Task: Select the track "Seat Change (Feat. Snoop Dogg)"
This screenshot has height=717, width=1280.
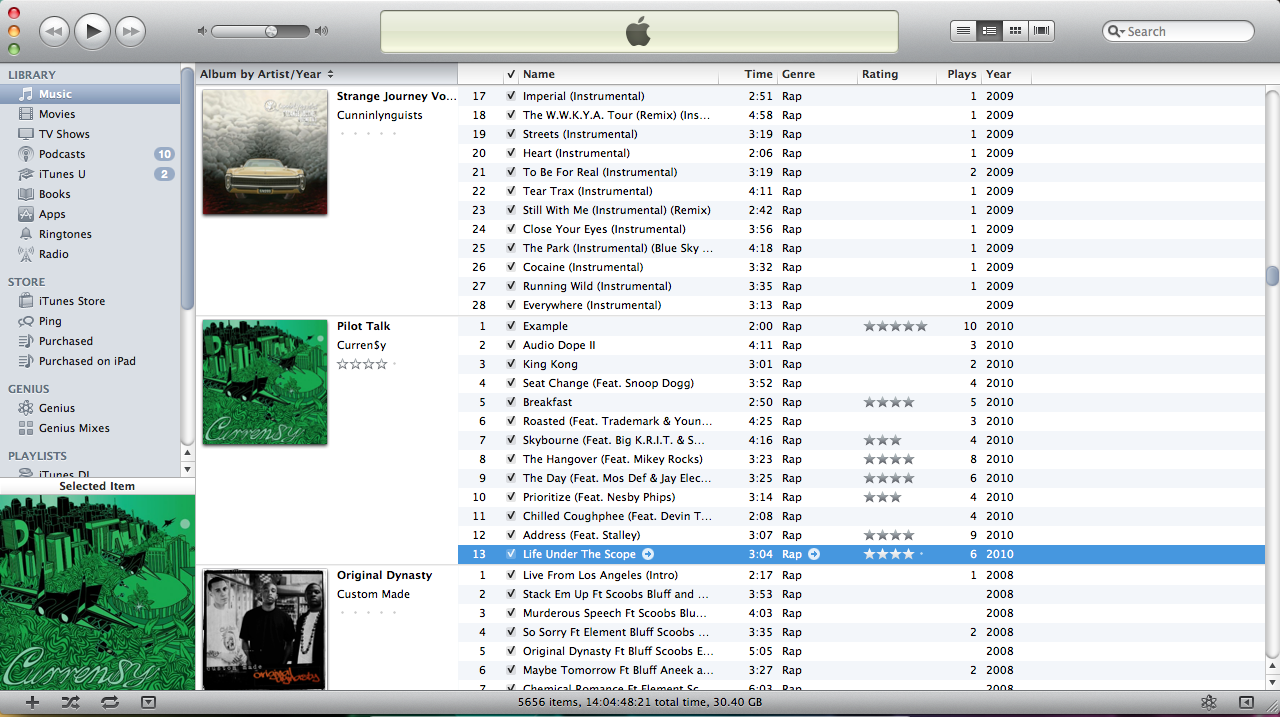Action: [x=608, y=383]
